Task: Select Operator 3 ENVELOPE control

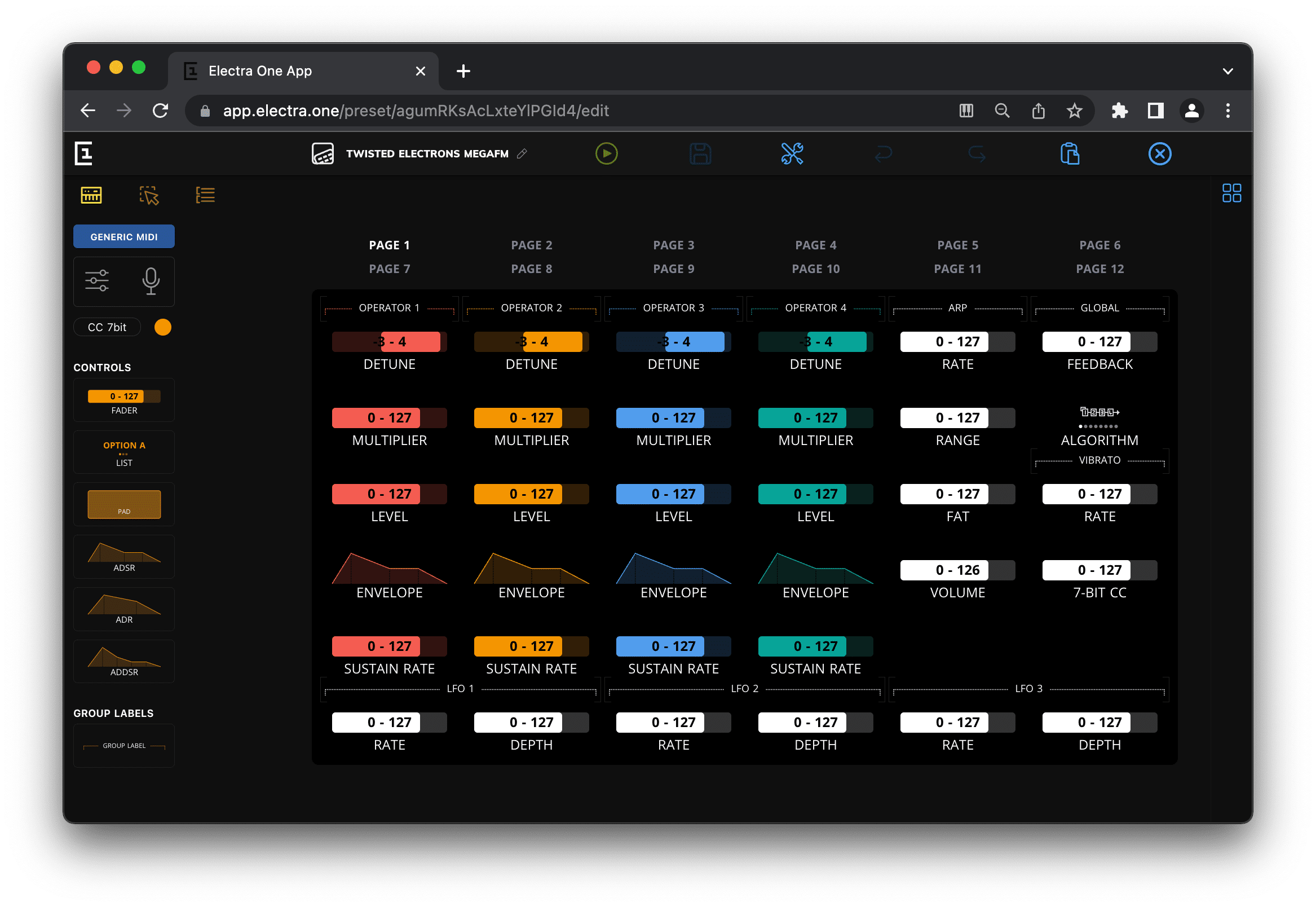Action: coord(673,575)
